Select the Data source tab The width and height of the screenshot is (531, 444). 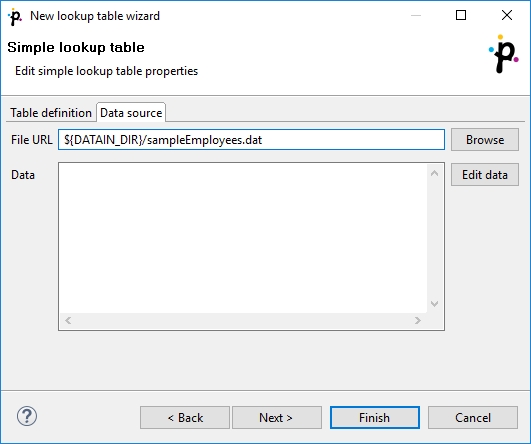pos(131,113)
